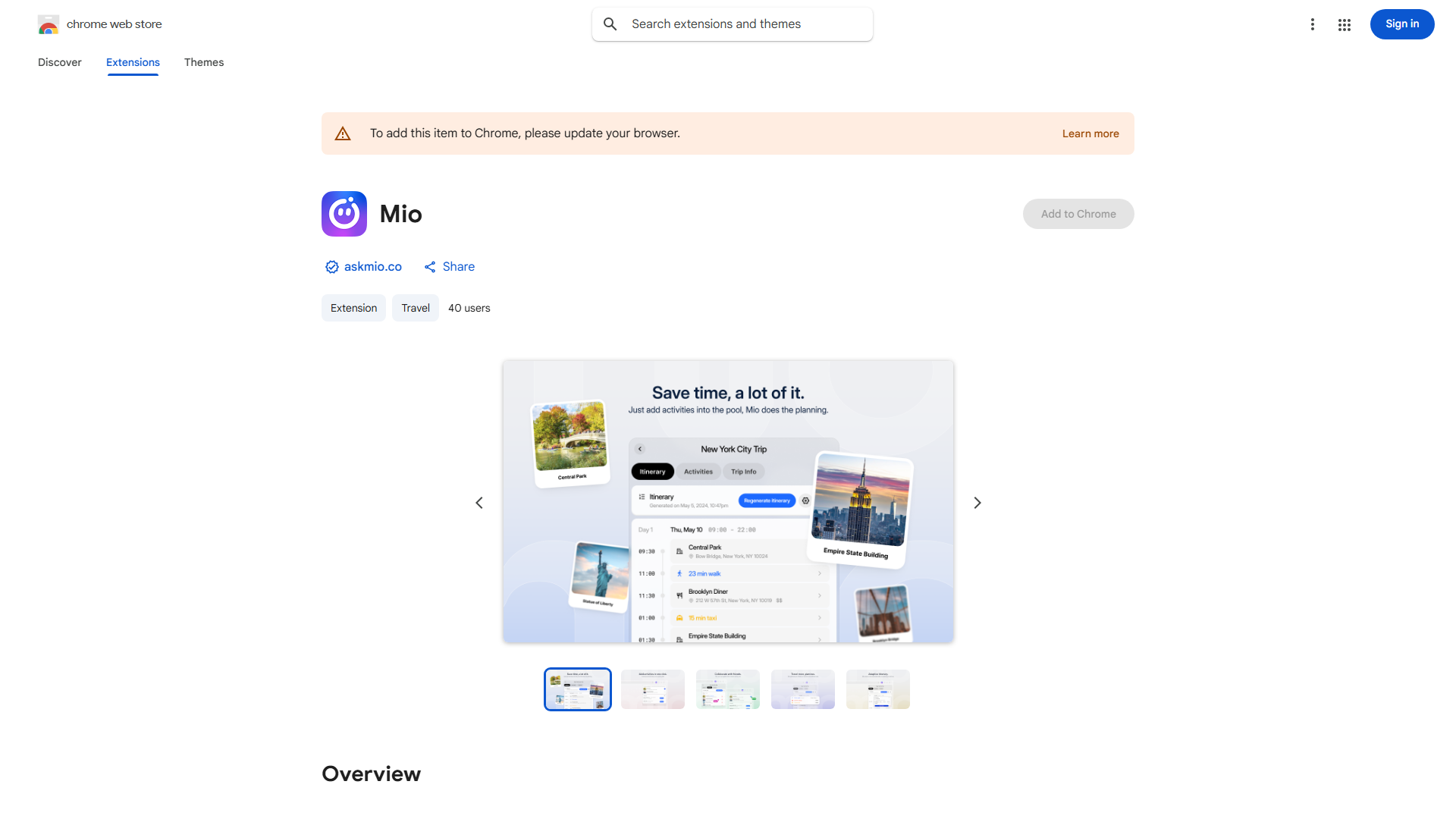The image size is (1456, 819).
Task: Select the second screenshot thumbnail
Action: pos(653,689)
